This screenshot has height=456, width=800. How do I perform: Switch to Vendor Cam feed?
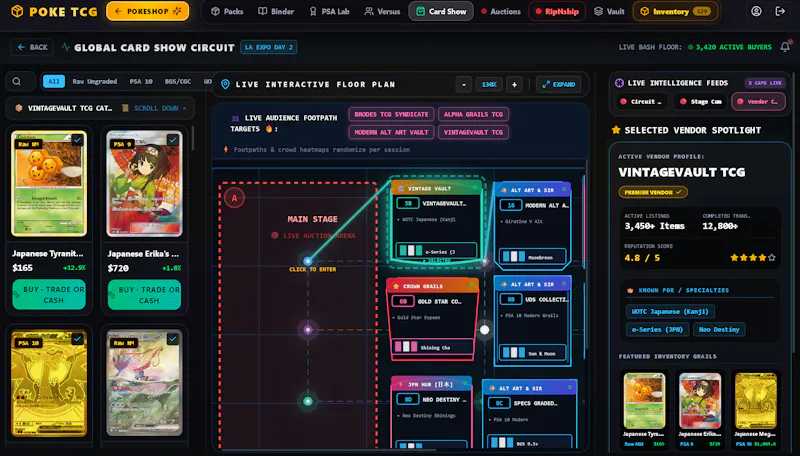click(758, 102)
